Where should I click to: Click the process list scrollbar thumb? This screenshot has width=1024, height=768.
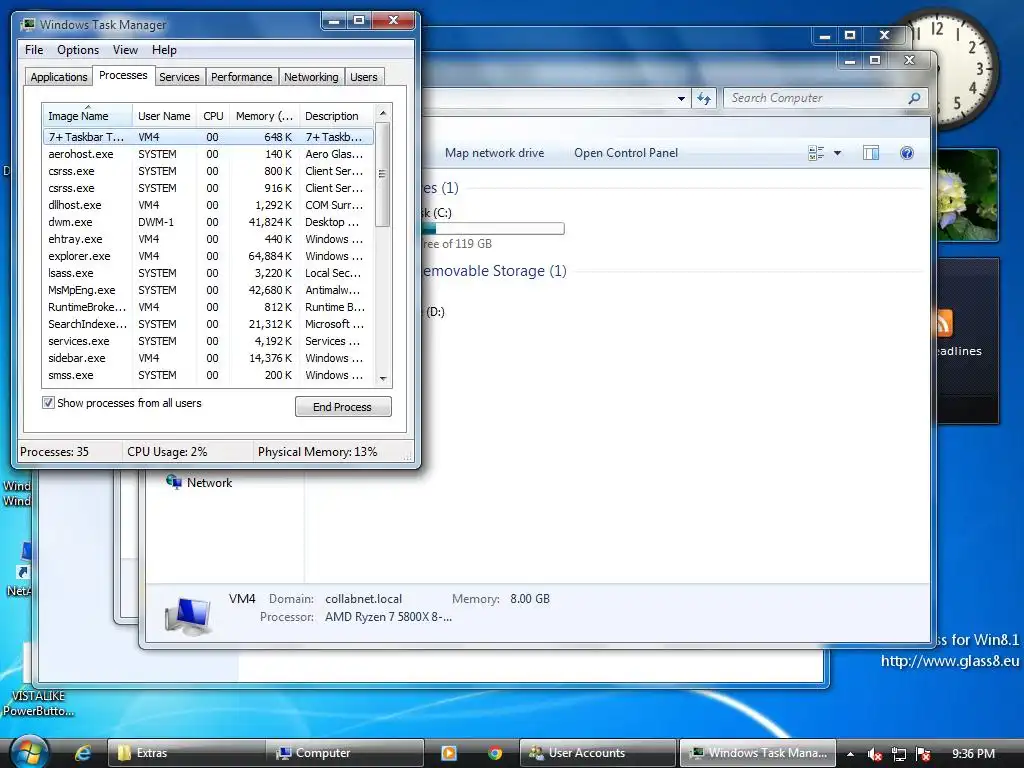tap(383, 174)
